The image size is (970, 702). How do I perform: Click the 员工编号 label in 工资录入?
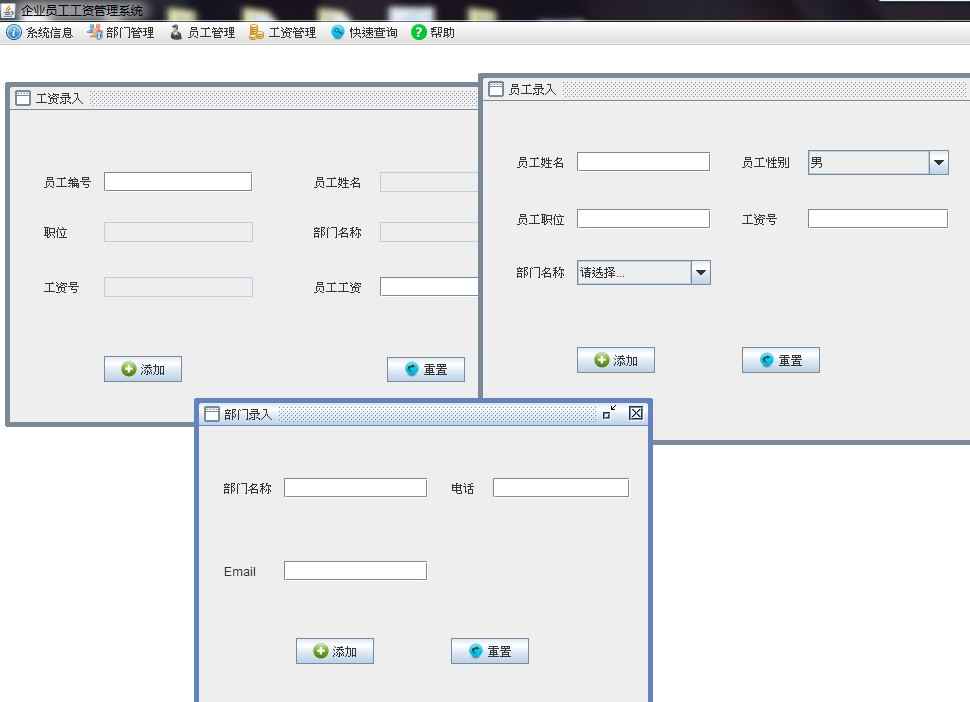point(67,182)
